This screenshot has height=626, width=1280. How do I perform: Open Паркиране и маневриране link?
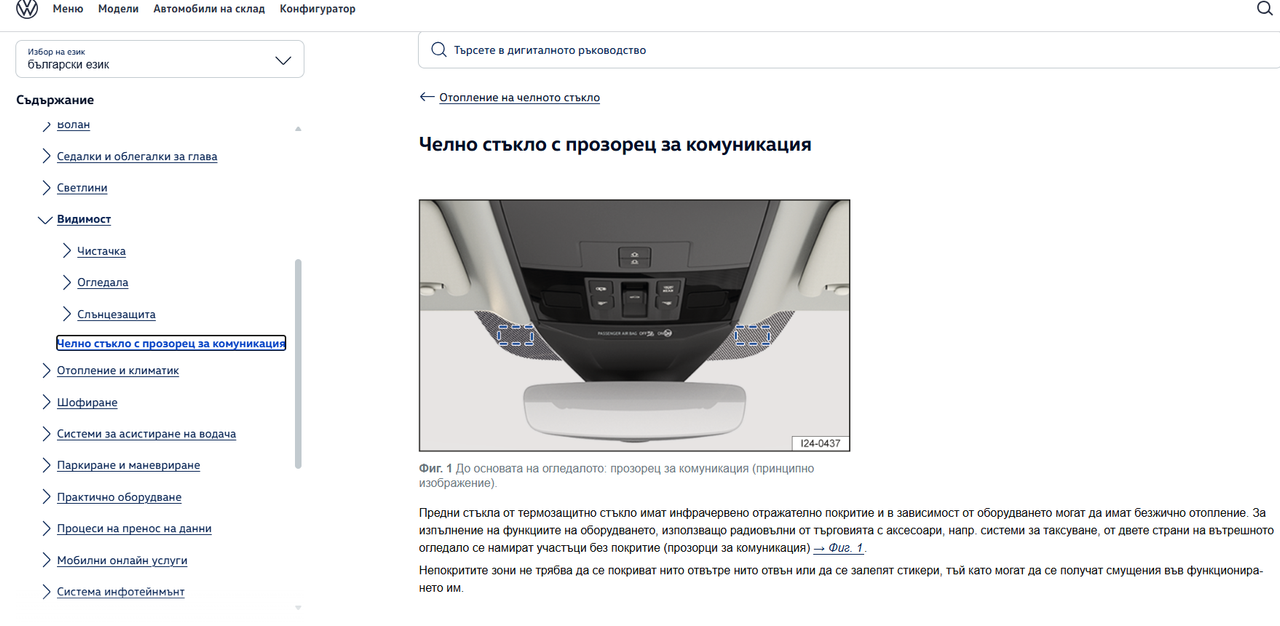(128, 465)
